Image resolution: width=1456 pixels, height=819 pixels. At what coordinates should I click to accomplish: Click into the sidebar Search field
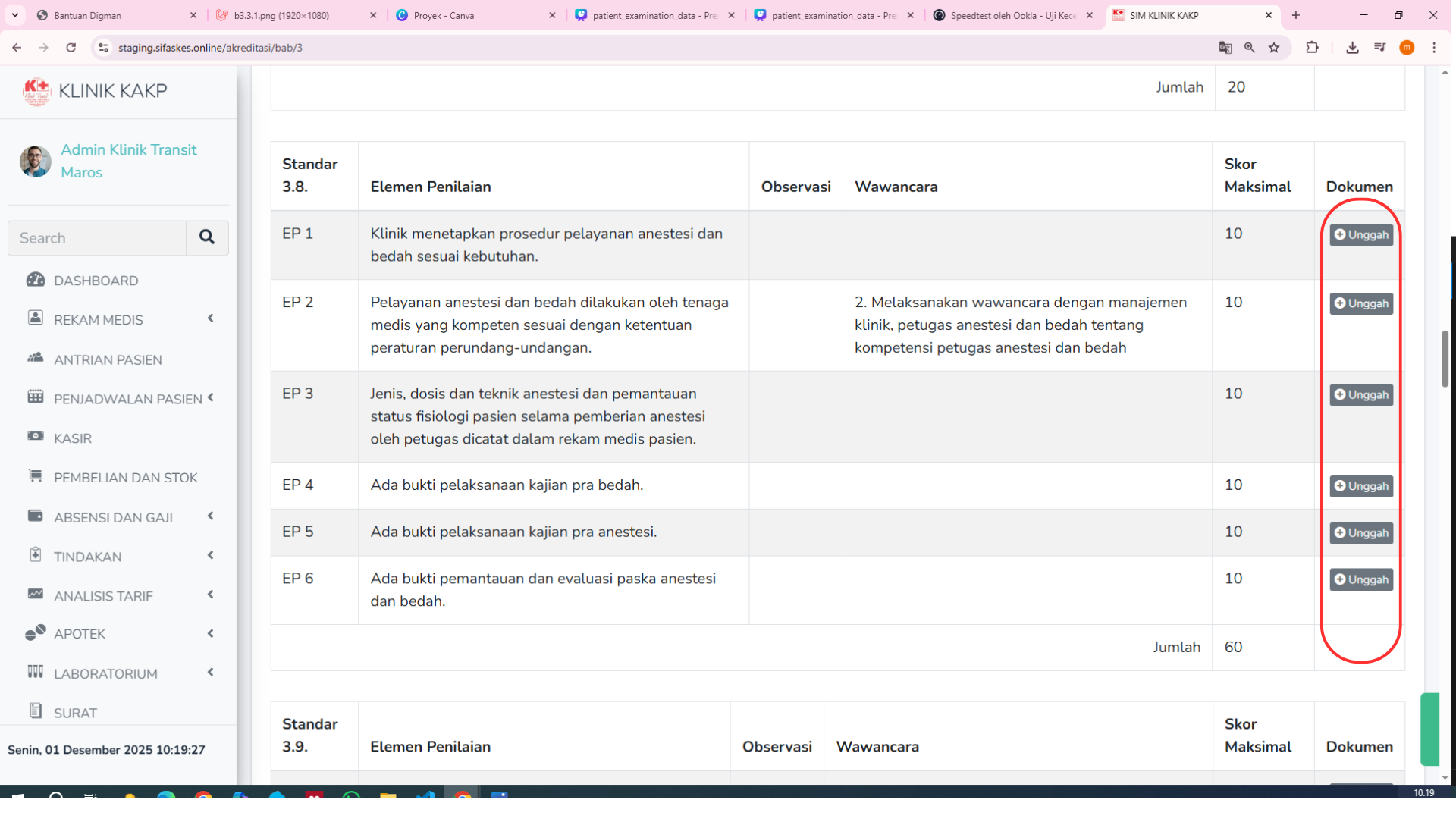(x=97, y=238)
